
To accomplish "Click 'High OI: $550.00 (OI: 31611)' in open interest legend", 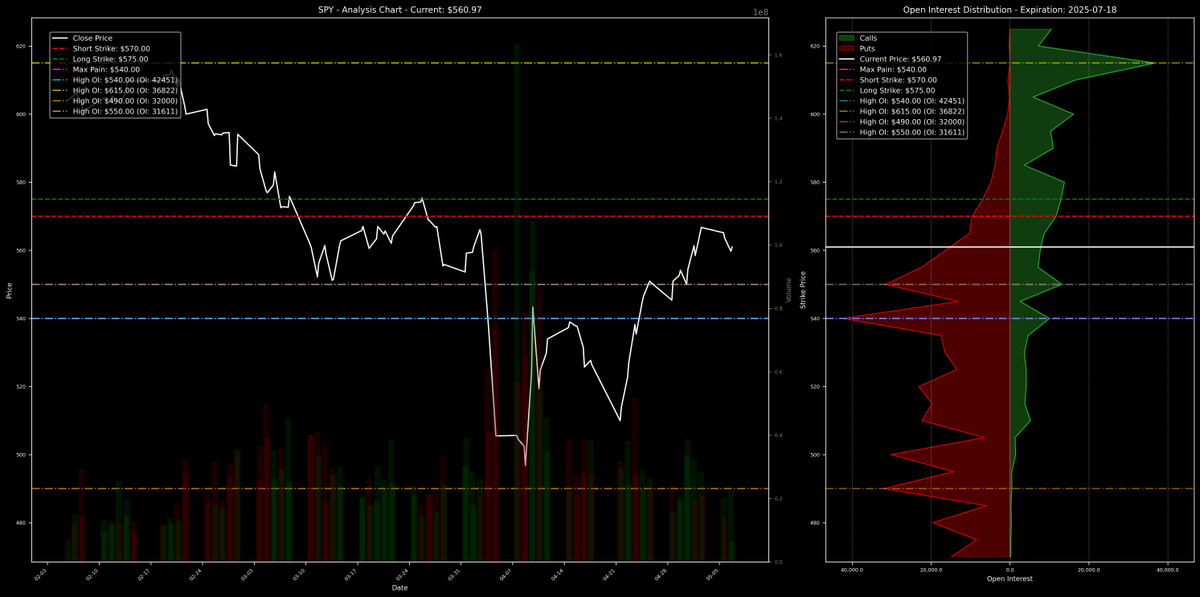I will click(911, 132).
